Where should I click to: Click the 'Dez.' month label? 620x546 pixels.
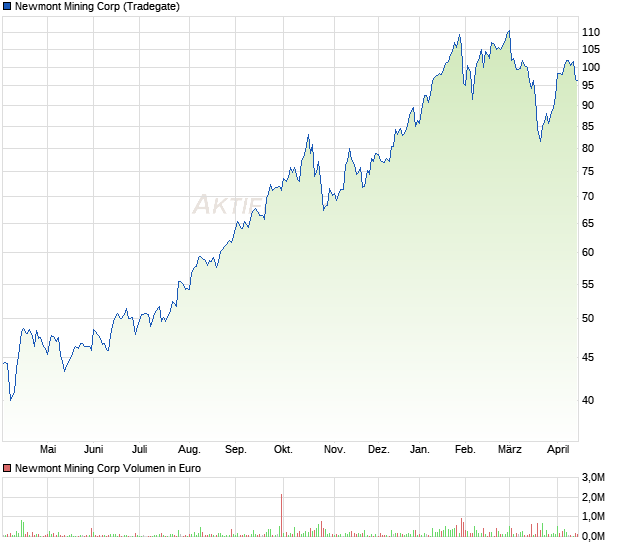pyautogui.click(x=378, y=449)
